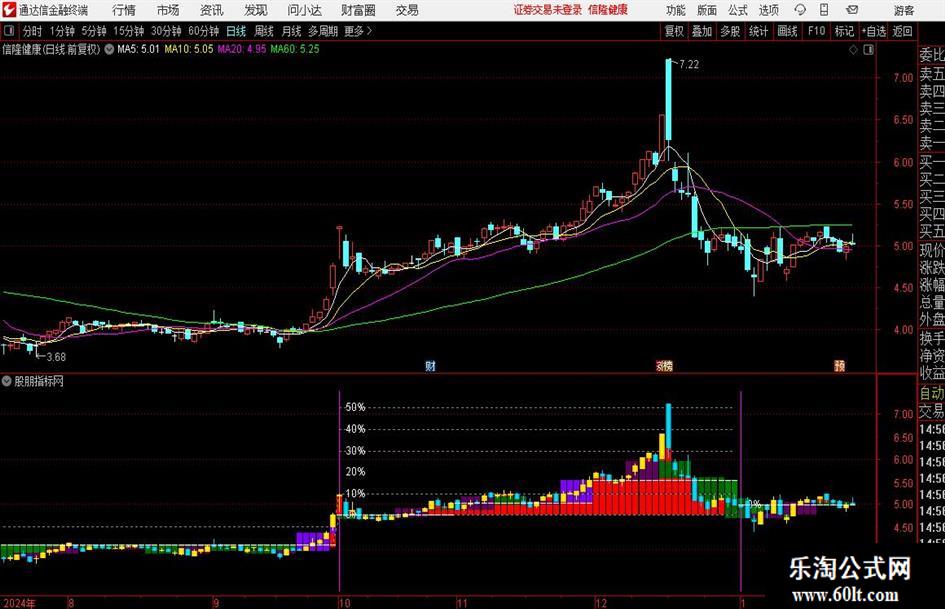Click the 50% level label in indicator
This screenshot has height=609, width=945.
(356, 408)
